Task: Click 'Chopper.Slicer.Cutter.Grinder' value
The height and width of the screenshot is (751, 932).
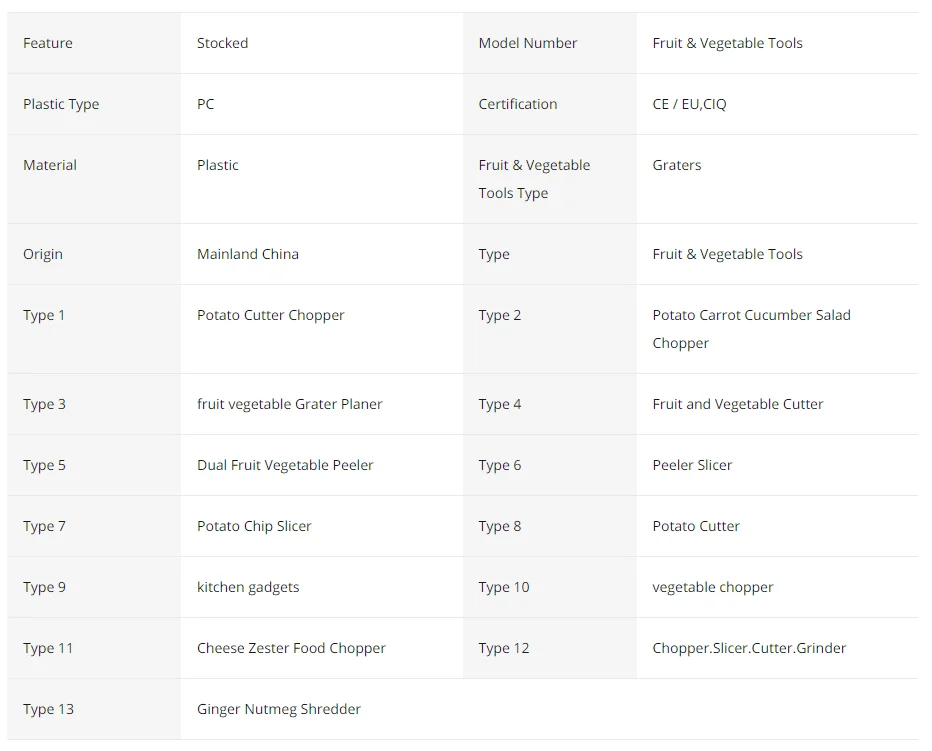Action: pos(749,648)
